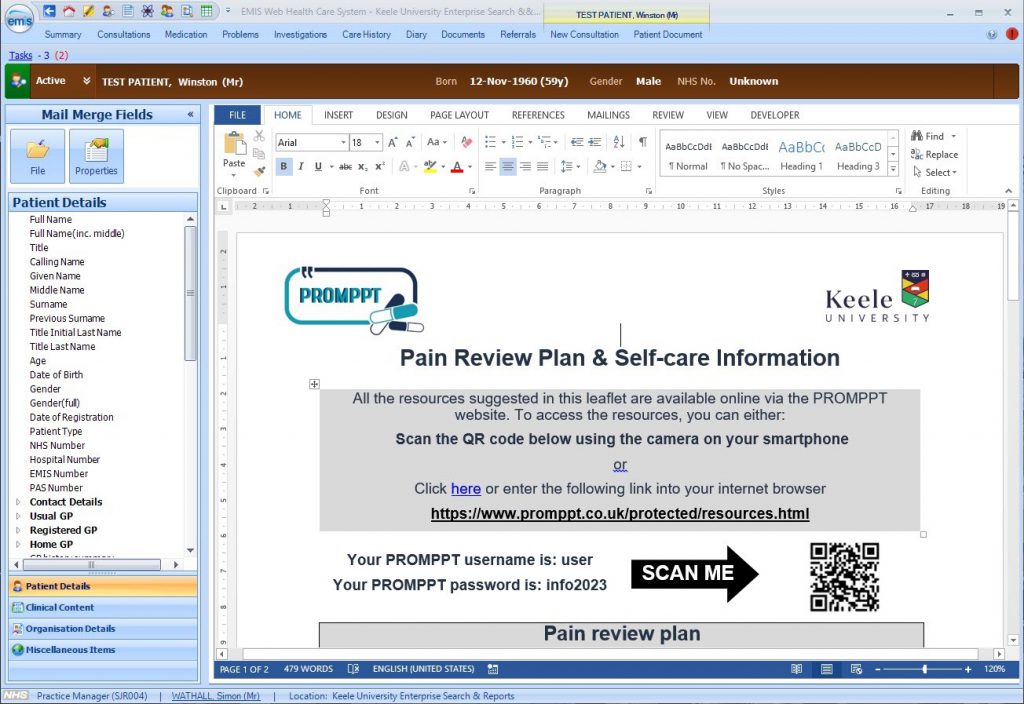
Task: Open the INSERT ribbon tab
Action: (338, 115)
